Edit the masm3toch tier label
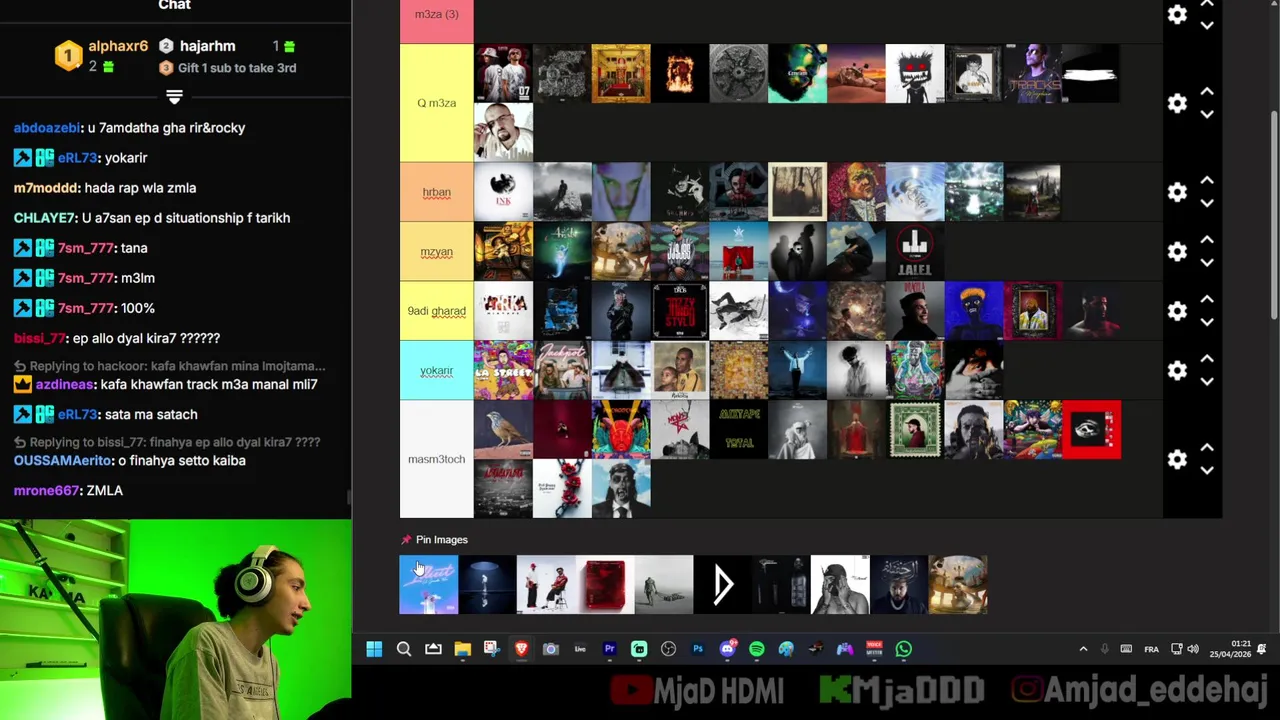 click(x=436, y=459)
